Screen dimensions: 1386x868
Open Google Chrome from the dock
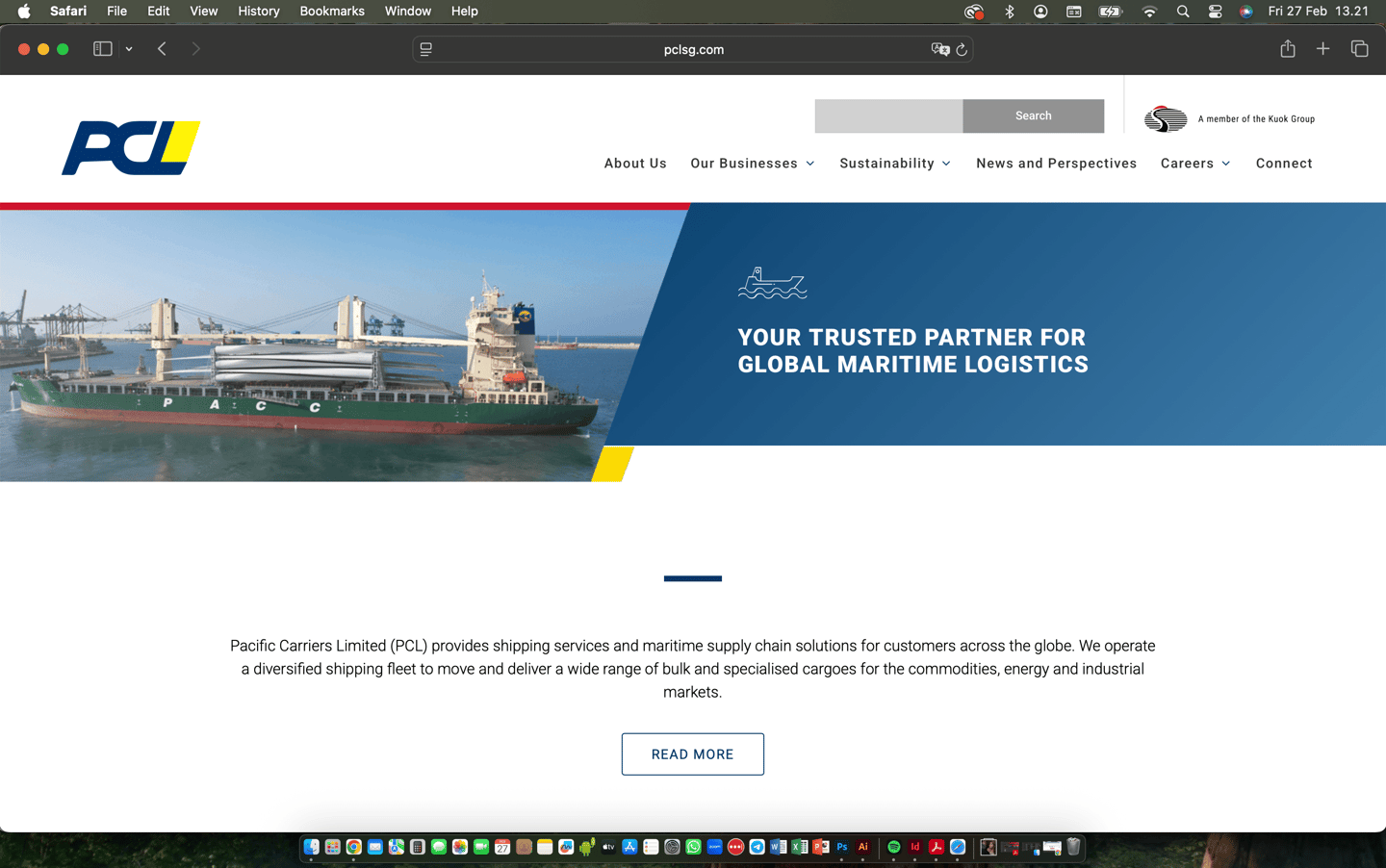click(353, 847)
